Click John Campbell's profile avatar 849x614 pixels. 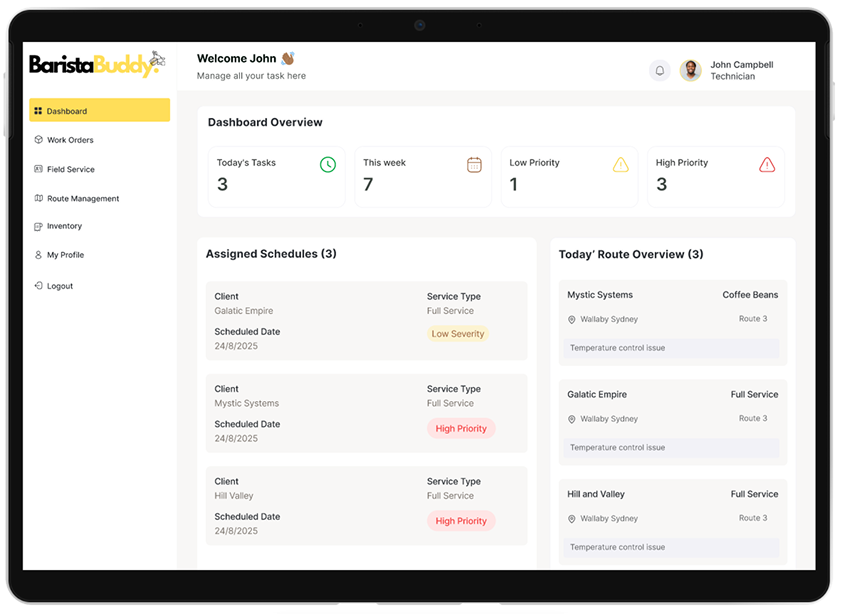pos(690,70)
